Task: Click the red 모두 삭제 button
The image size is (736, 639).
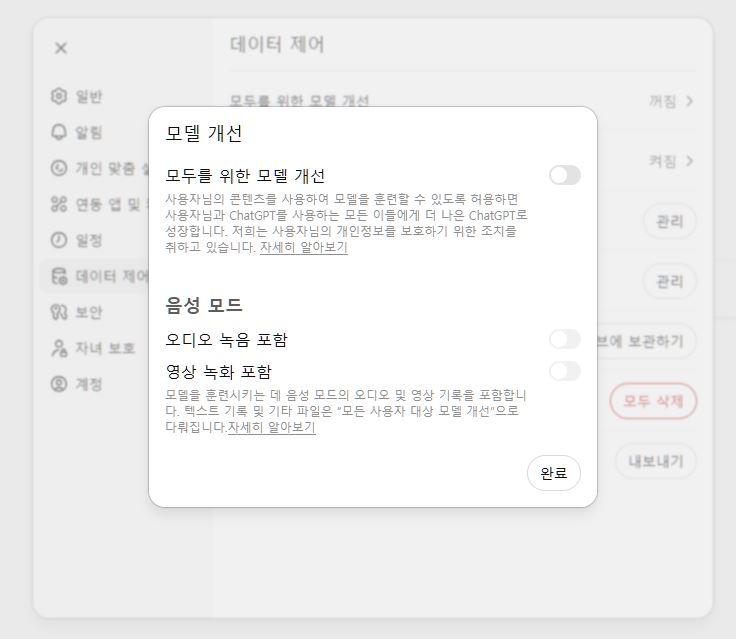Action: pos(653,401)
